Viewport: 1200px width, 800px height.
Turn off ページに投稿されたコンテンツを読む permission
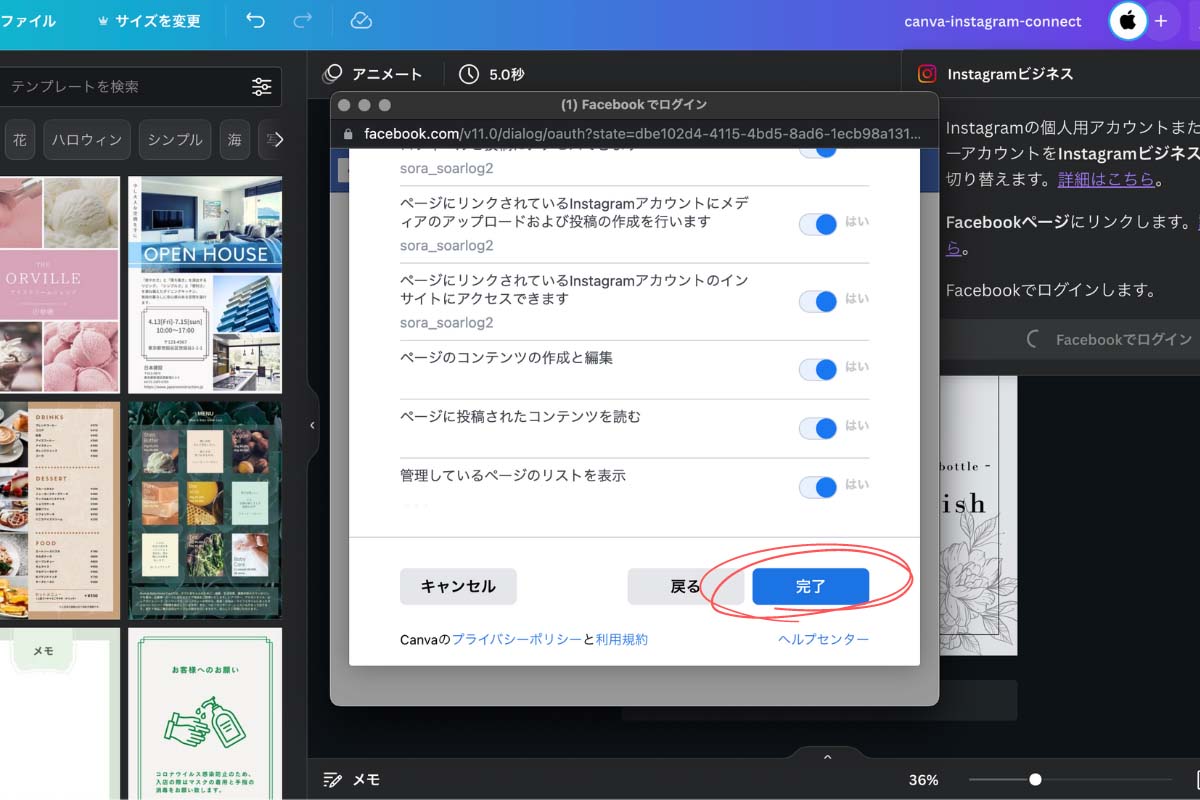pos(818,428)
